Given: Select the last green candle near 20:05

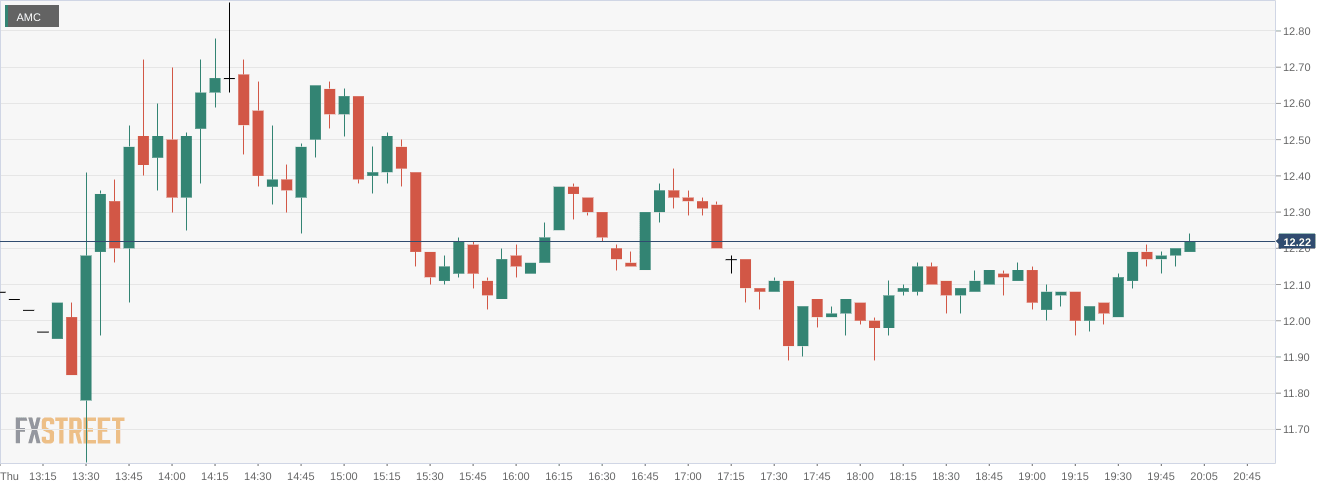Looking at the screenshot, I should [x=1190, y=246].
